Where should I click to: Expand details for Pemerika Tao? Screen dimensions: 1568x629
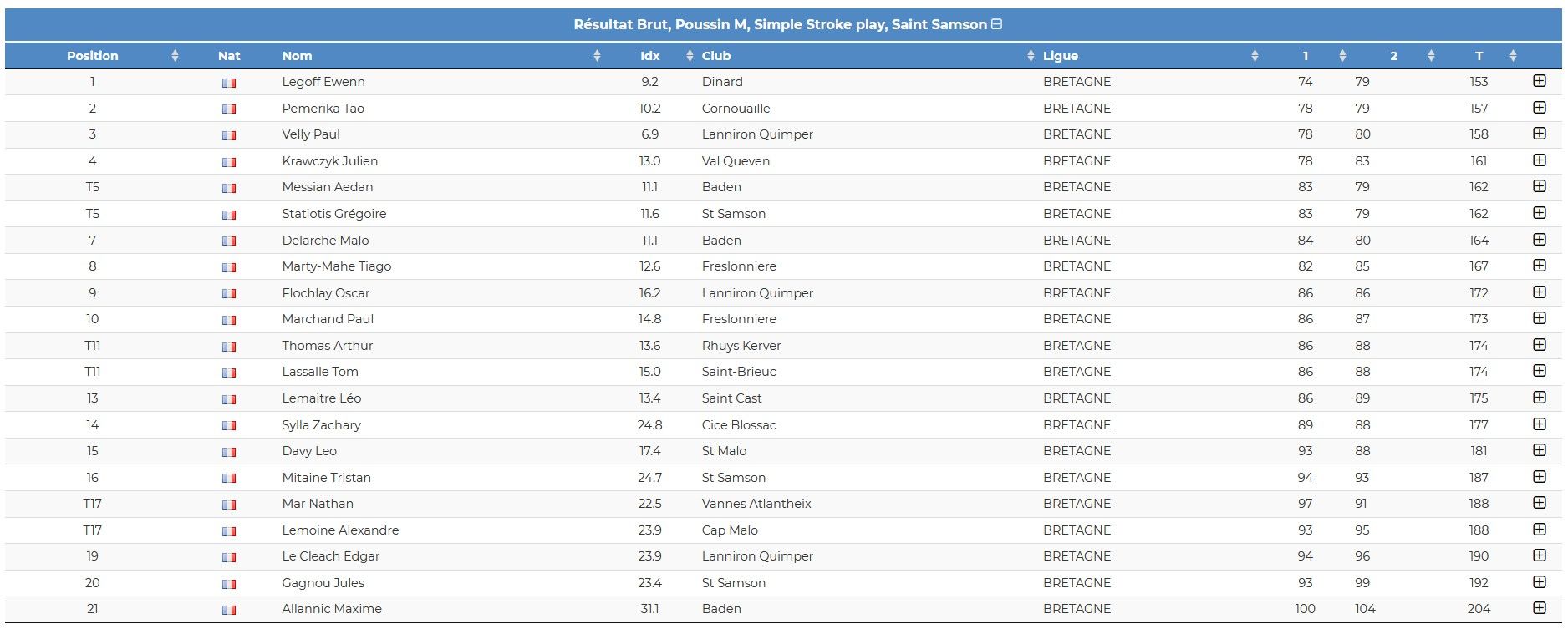pyautogui.click(x=1540, y=108)
